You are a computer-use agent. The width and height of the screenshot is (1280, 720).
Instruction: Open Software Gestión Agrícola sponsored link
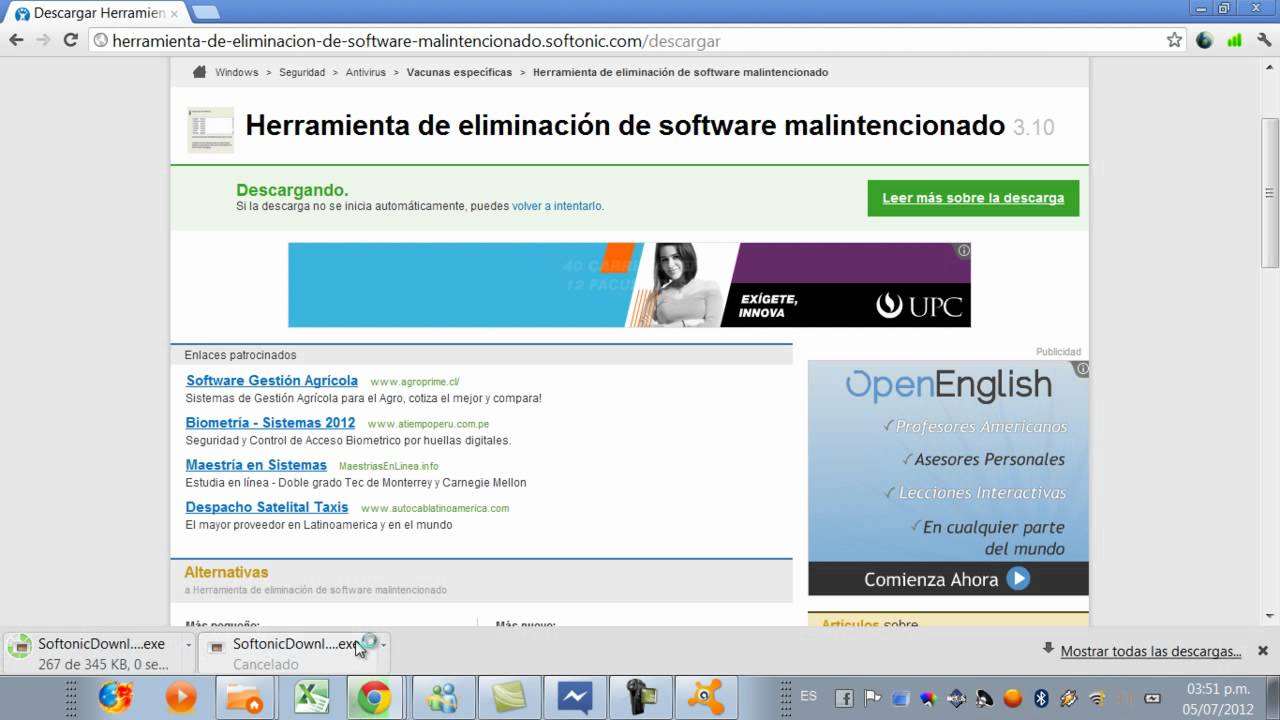click(272, 381)
